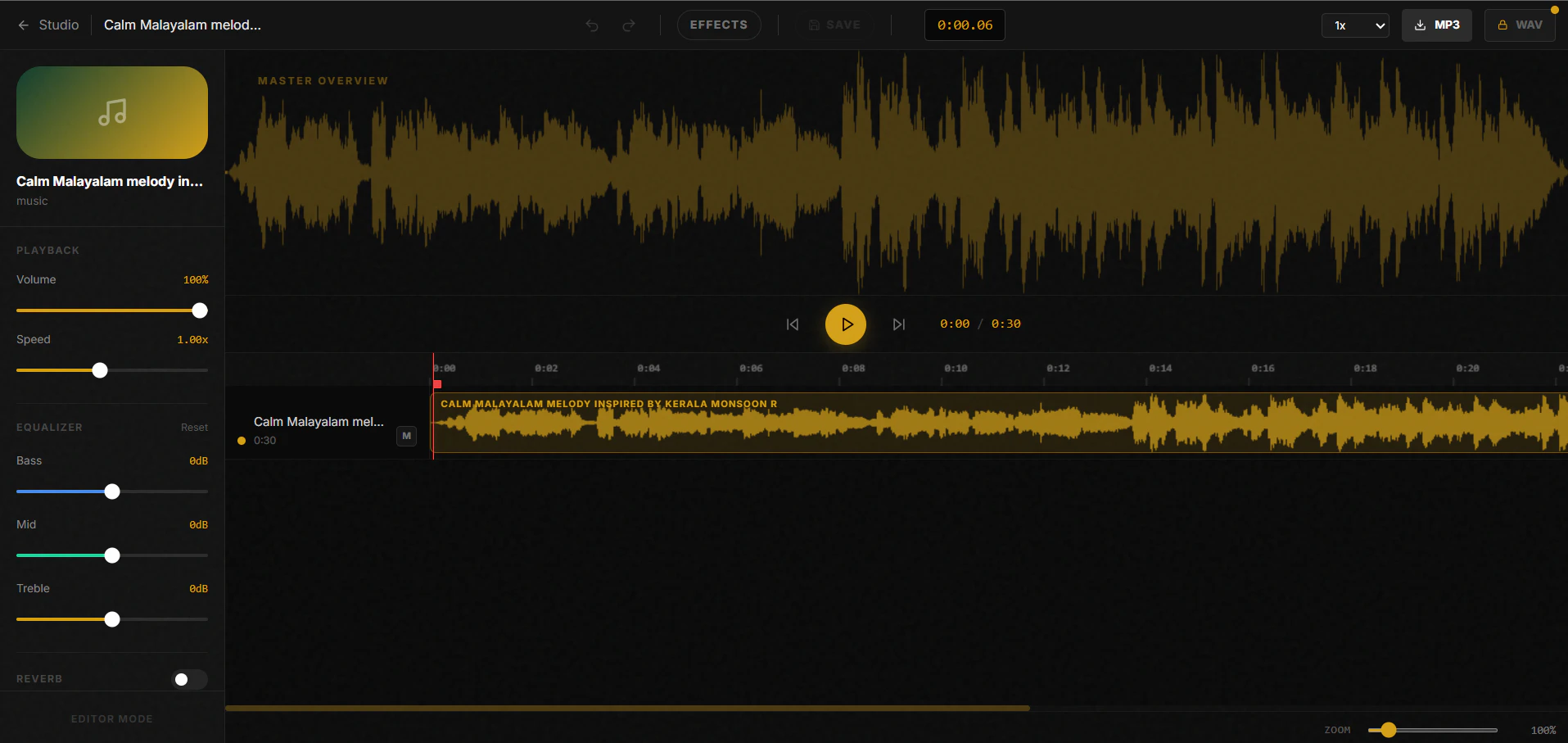Click the track's 0:30 duration label
Screen dimensions: 1568x743
pyautogui.click(x=264, y=441)
